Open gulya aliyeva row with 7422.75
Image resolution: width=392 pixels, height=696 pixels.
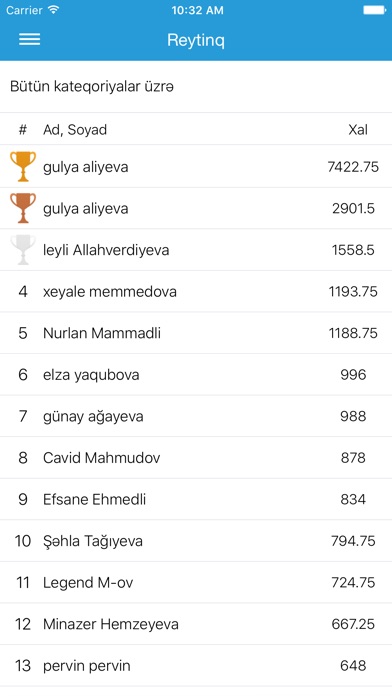(196, 166)
